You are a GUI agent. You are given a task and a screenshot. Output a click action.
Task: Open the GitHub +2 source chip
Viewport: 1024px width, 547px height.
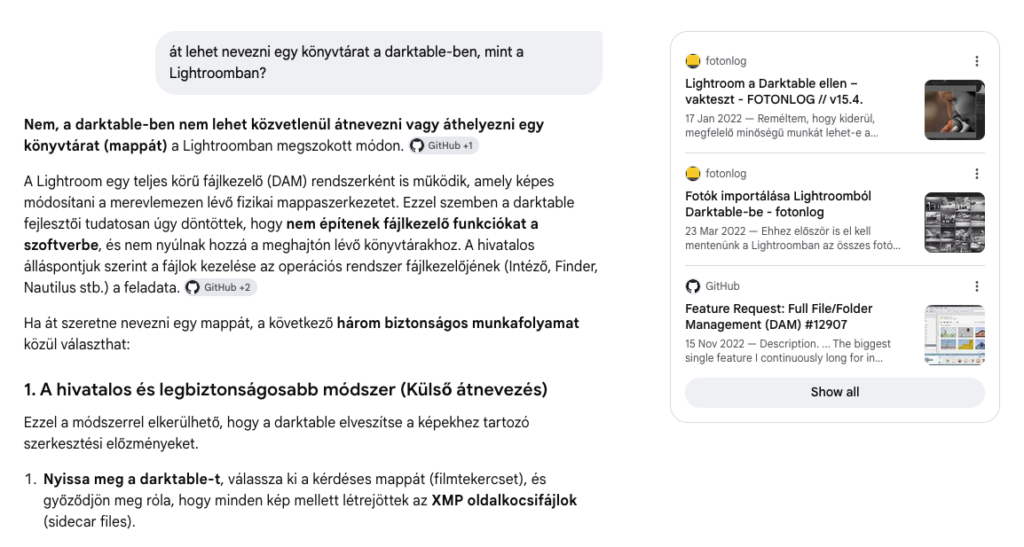pyautogui.click(x=220, y=287)
